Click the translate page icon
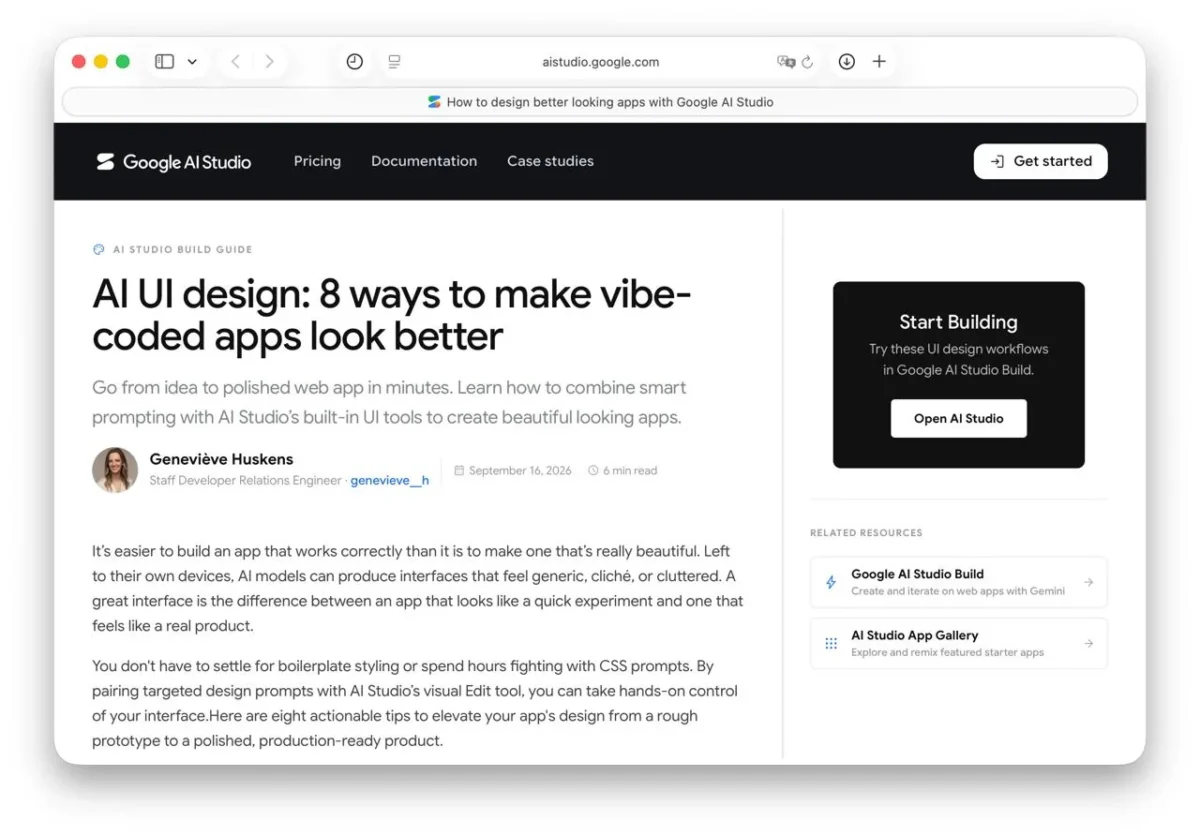Screen dimensions: 1200x836 tap(786, 62)
